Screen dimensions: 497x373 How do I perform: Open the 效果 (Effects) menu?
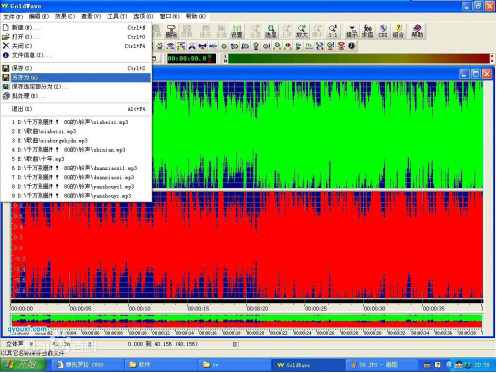click(x=65, y=16)
